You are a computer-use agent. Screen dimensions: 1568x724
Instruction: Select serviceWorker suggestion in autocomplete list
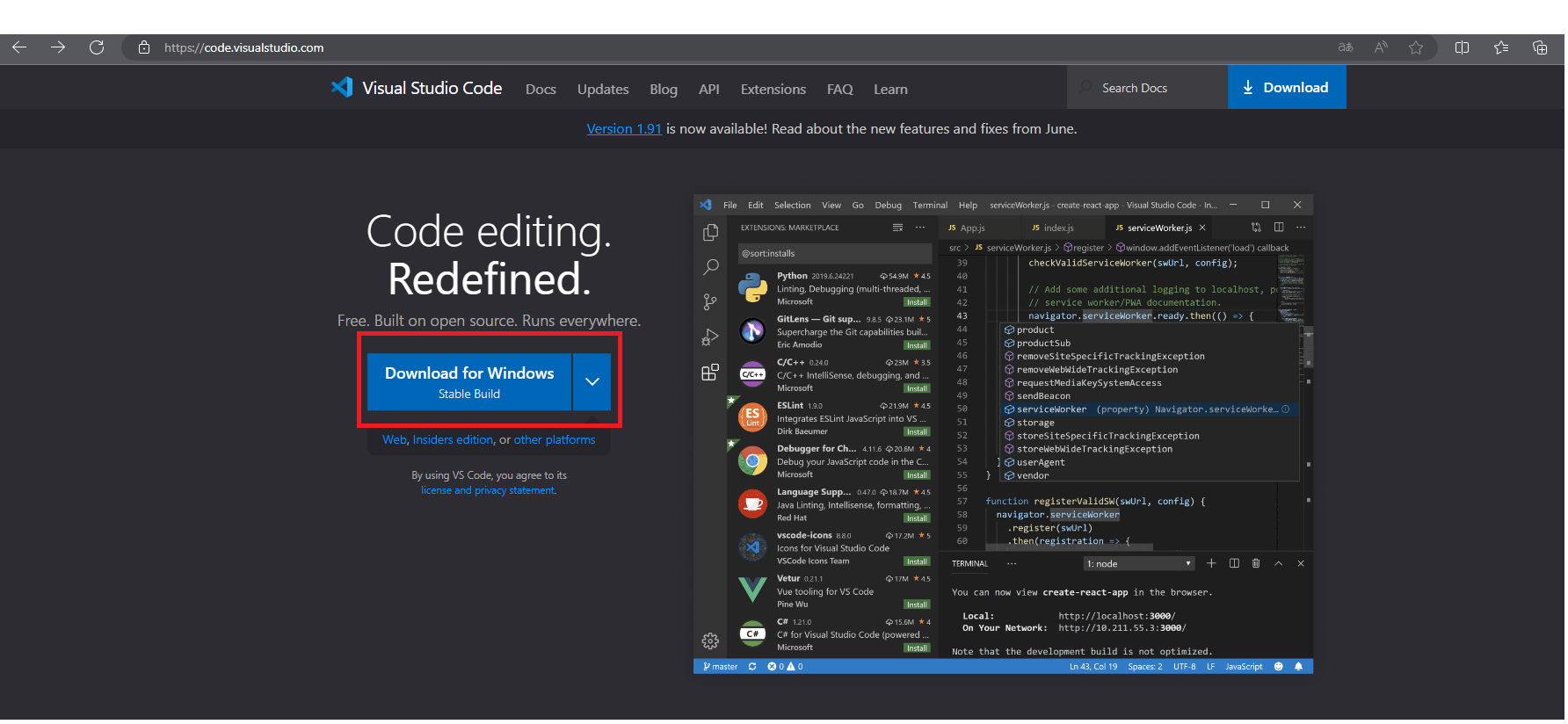1150,409
